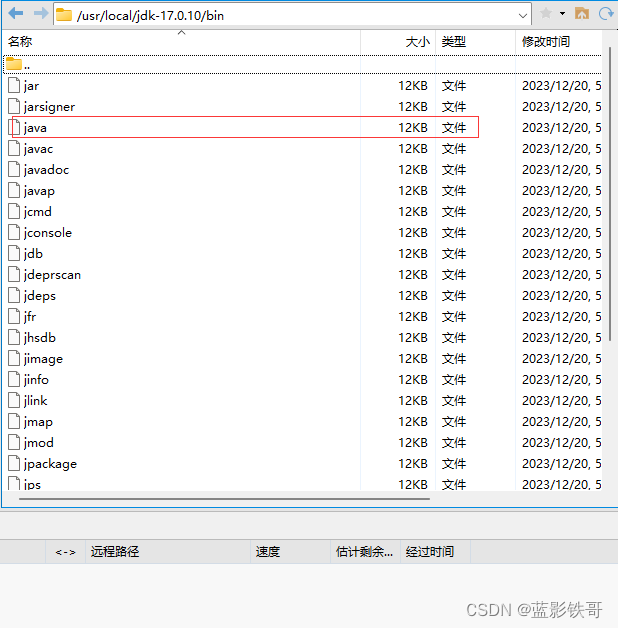
Task: Click the file name 'jdeprscan'
Action: 52,275
